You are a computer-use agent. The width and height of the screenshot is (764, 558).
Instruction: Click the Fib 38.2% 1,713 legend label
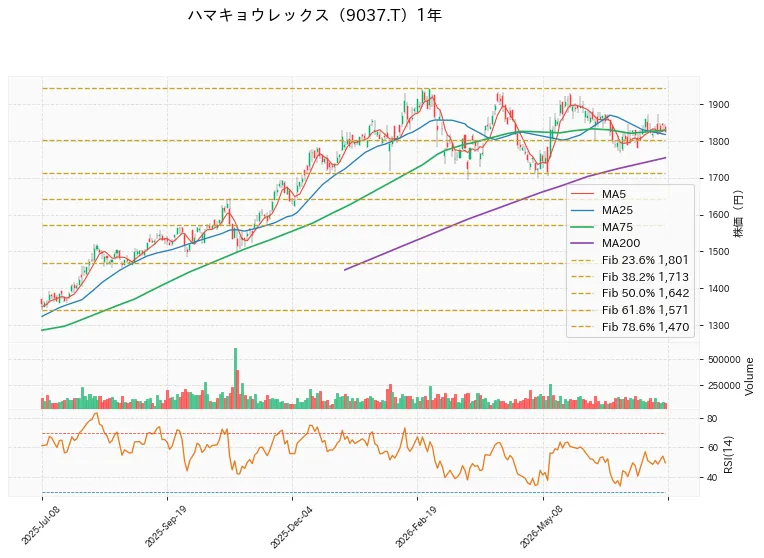[645, 277]
